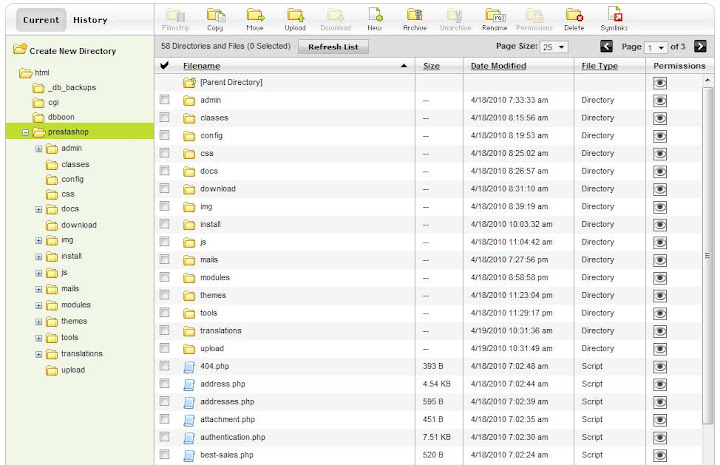Click the Rename toolbar icon
The height and width of the screenshot is (465, 720).
click(x=495, y=15)
